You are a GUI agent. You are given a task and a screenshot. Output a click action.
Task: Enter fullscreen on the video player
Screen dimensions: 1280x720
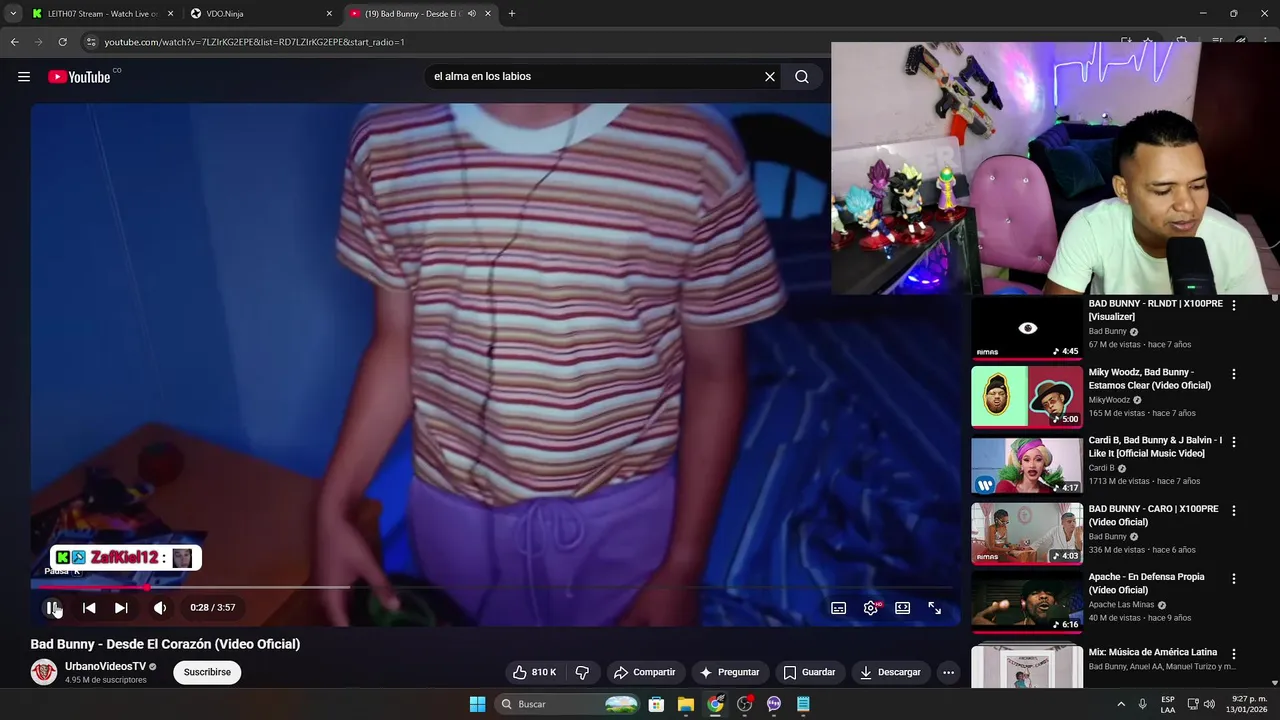pyautogui.click(x=935, y=608)
